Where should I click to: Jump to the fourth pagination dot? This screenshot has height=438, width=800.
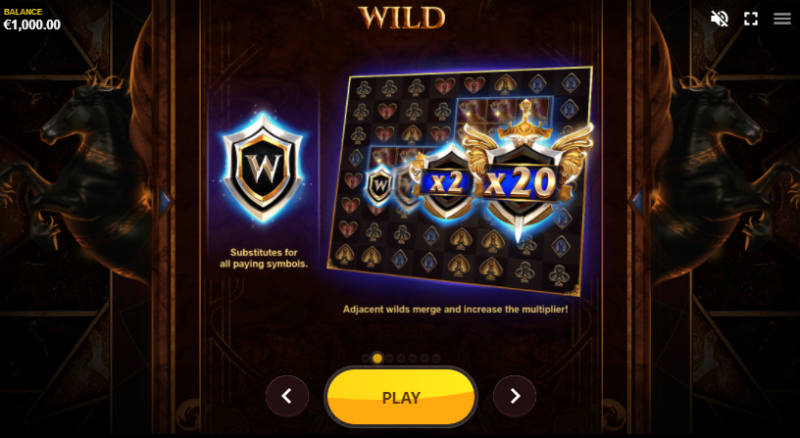401,358
